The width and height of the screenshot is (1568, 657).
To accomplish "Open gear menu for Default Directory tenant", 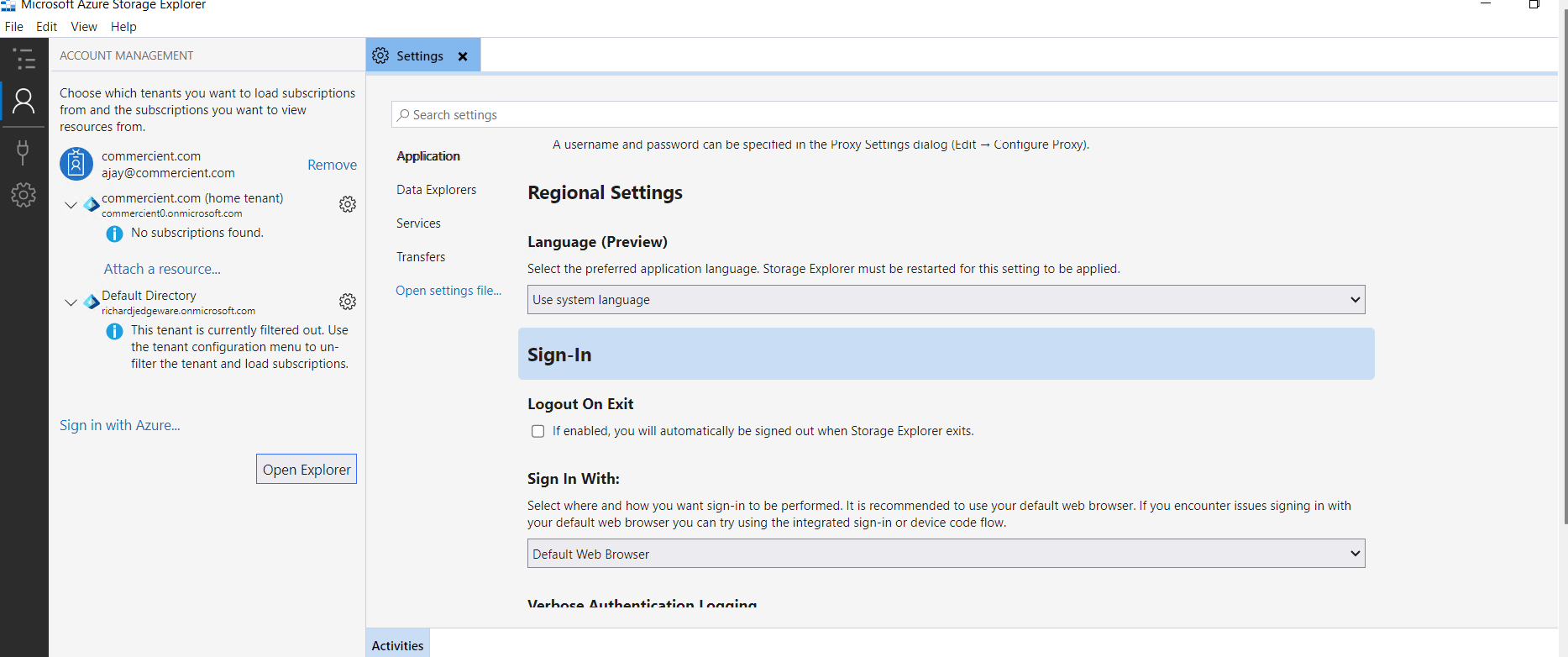I will pyautogui.click(x=348, y=302).
